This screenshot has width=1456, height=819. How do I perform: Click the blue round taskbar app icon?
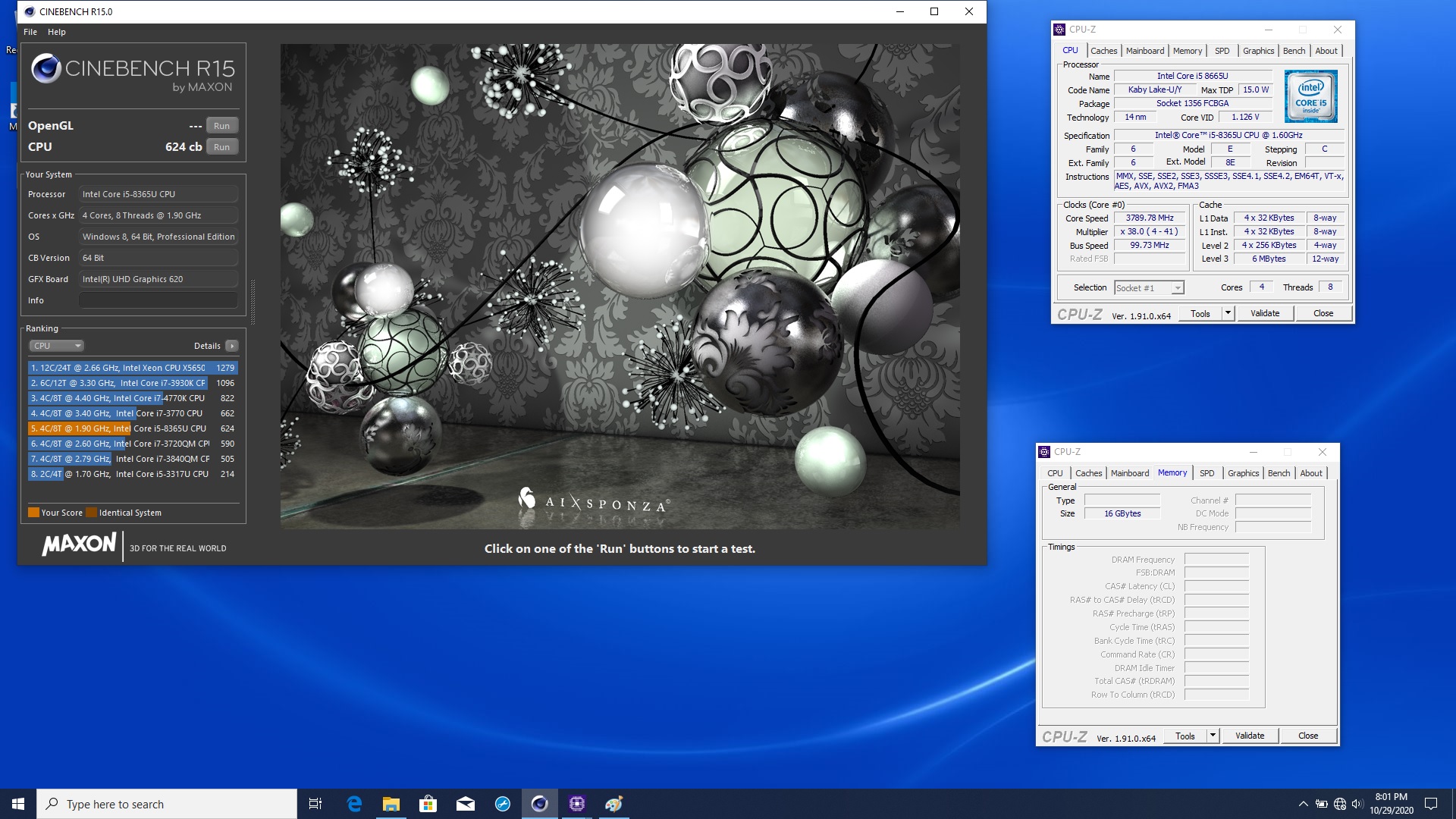[502, 804]
